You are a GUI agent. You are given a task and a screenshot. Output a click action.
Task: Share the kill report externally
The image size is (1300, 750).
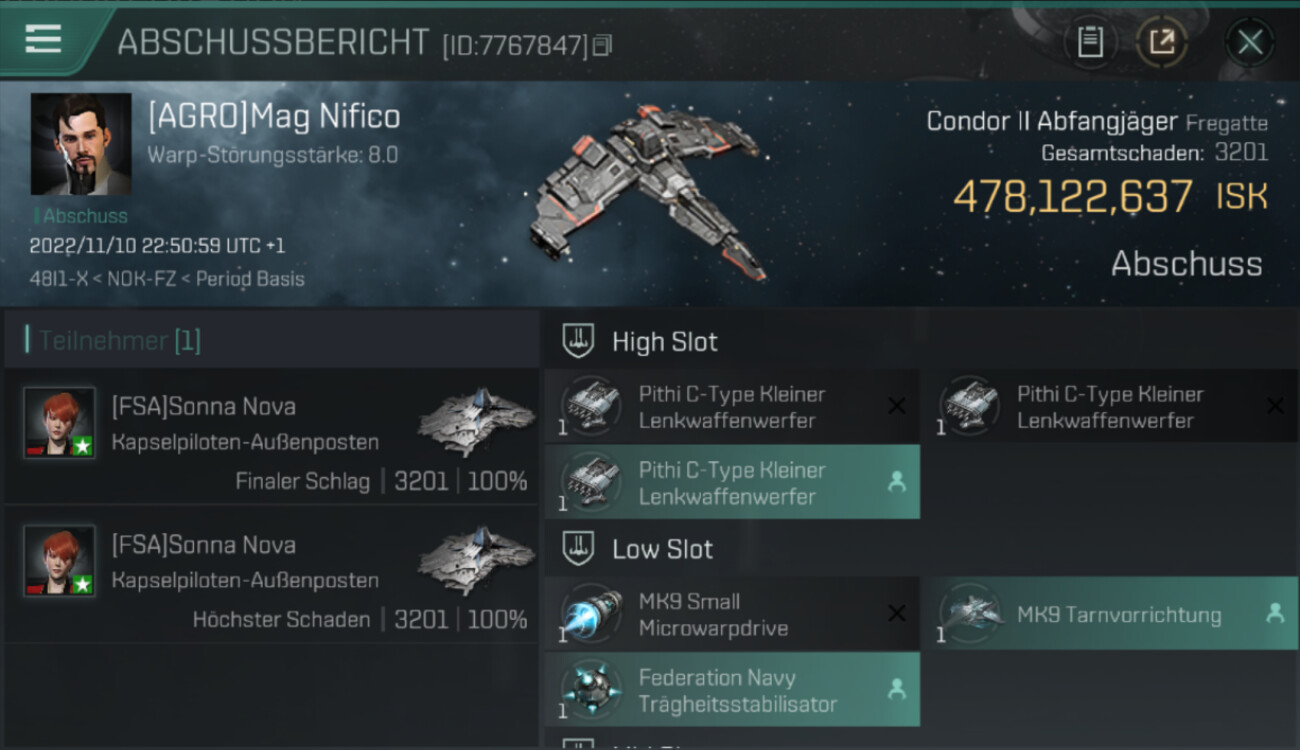pyautogui.click(x=1161, y=41)
